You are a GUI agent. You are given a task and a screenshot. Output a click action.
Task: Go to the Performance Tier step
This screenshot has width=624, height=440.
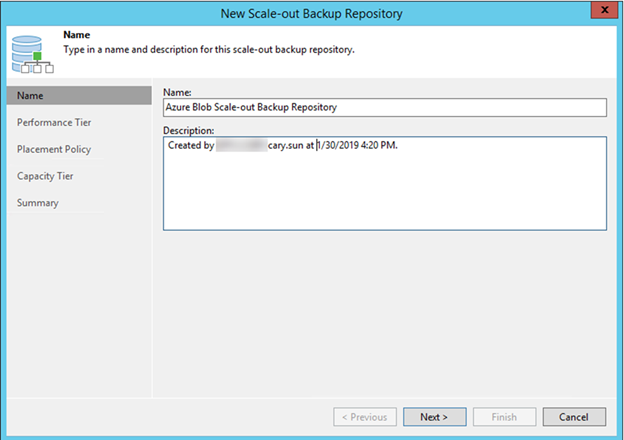click(x=54, y=122)
